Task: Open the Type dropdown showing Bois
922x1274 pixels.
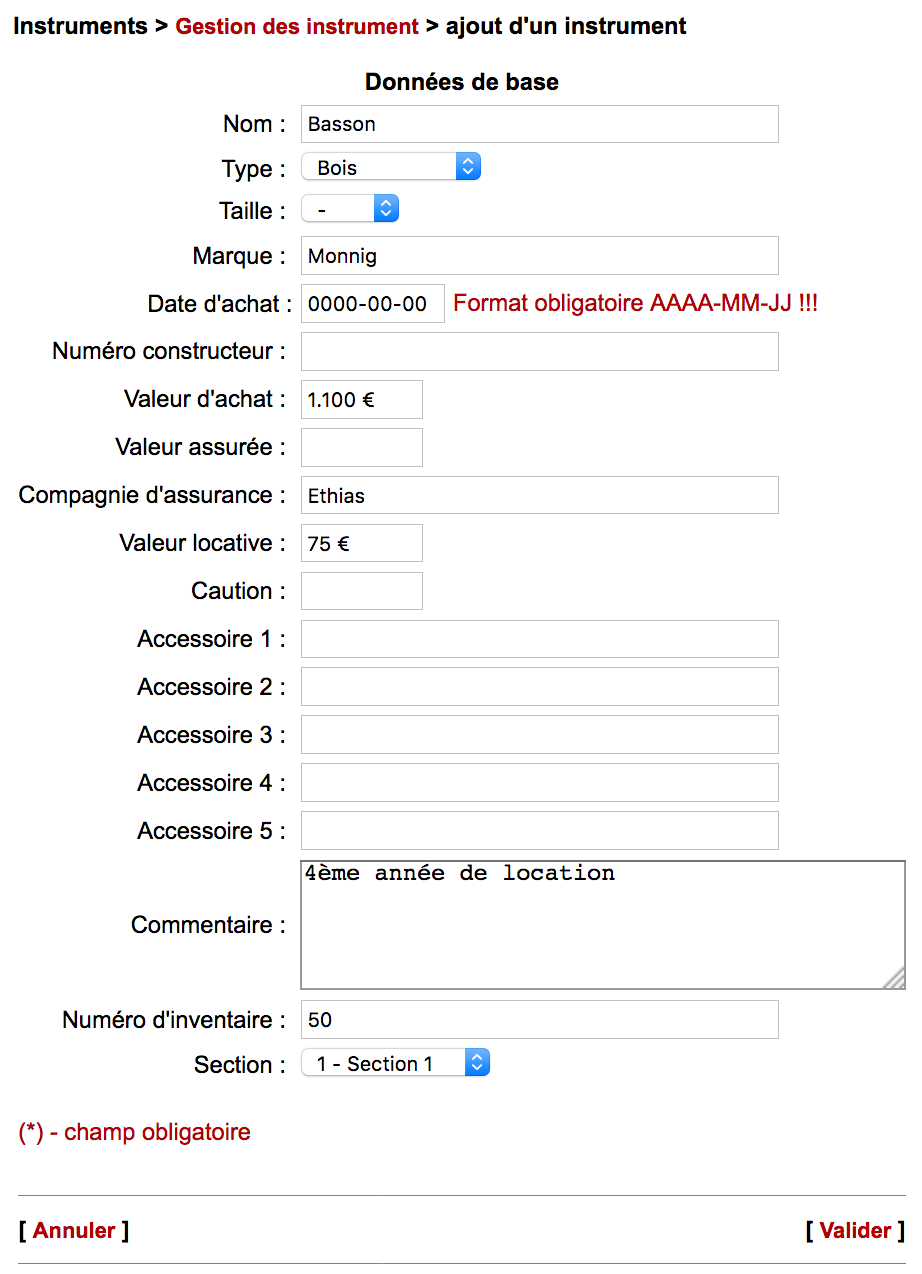Action: [x=391, y=168]
